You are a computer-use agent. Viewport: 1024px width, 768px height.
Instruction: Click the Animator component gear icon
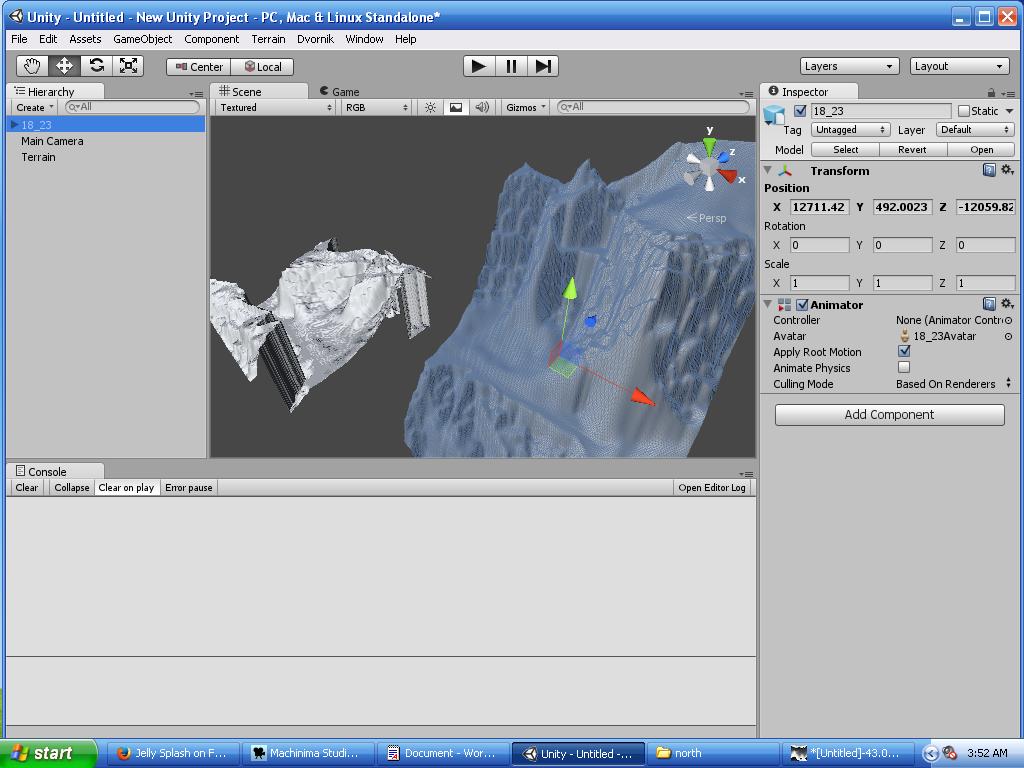tap(1007, 304)
